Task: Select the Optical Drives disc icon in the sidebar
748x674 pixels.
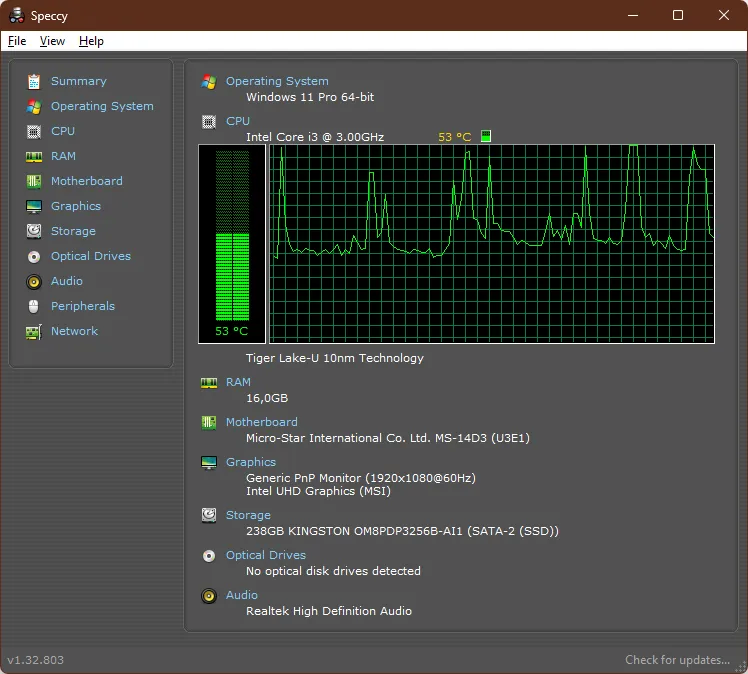Action: click(x=34, y=256)
